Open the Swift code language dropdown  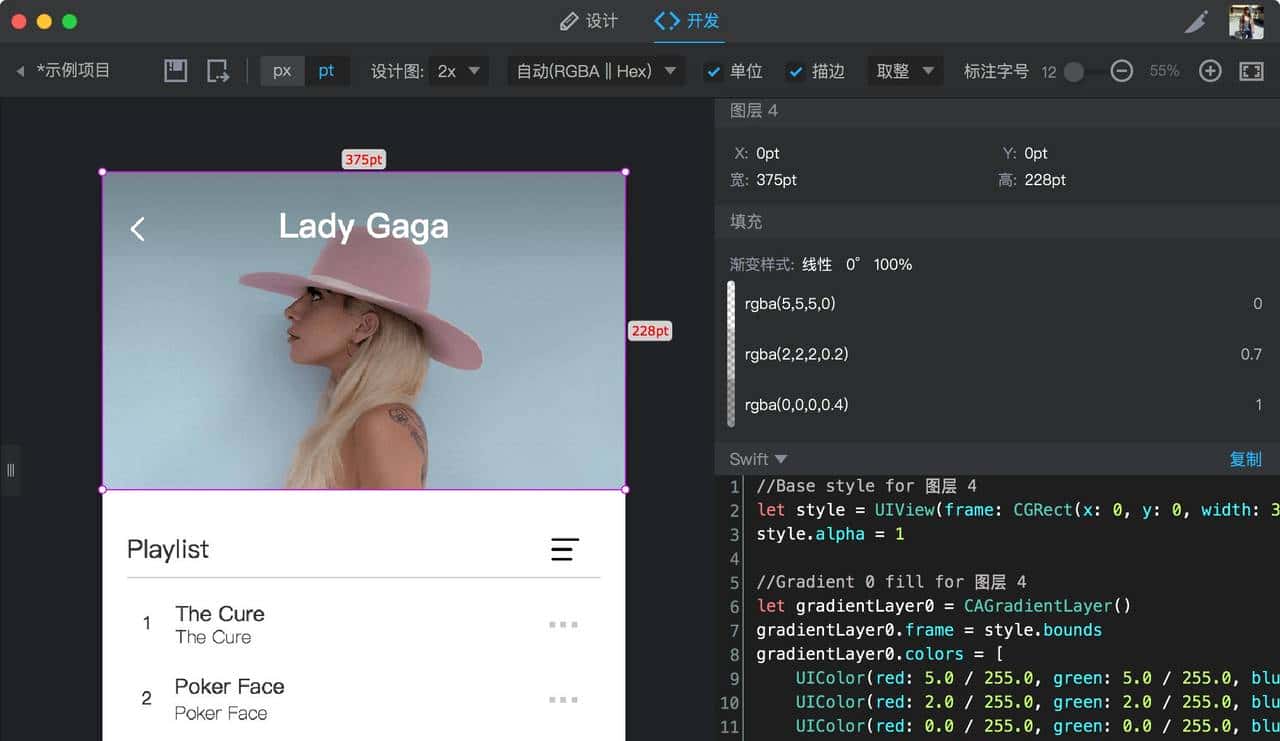[758, 459]
